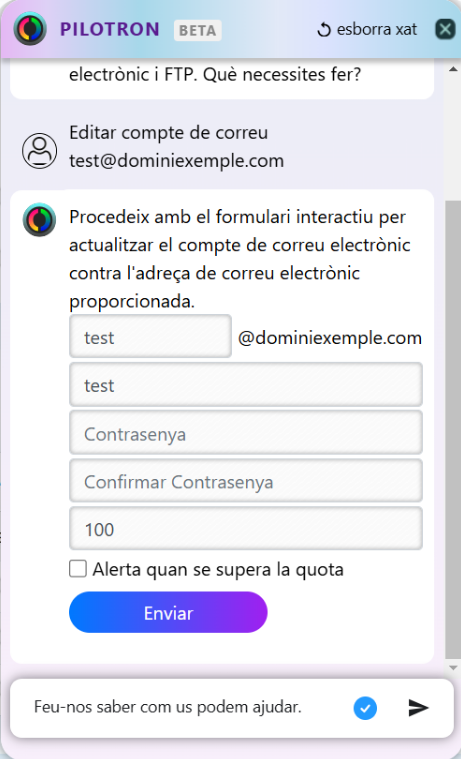Image resolution: width=461 pixels, height=759 pixels.
Task: Enable Alerta quan se supera la quota
Action: click(x=78, y=569)
